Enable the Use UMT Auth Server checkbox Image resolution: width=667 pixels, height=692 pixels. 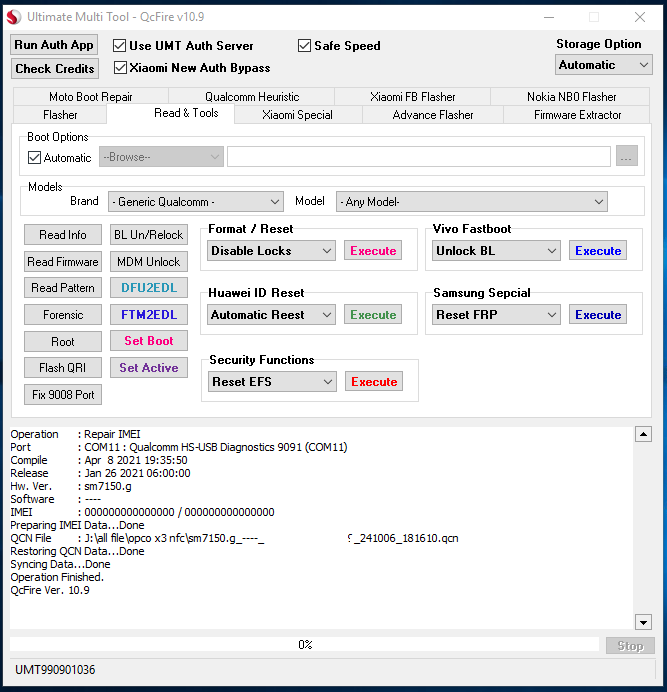coord(120,45)
